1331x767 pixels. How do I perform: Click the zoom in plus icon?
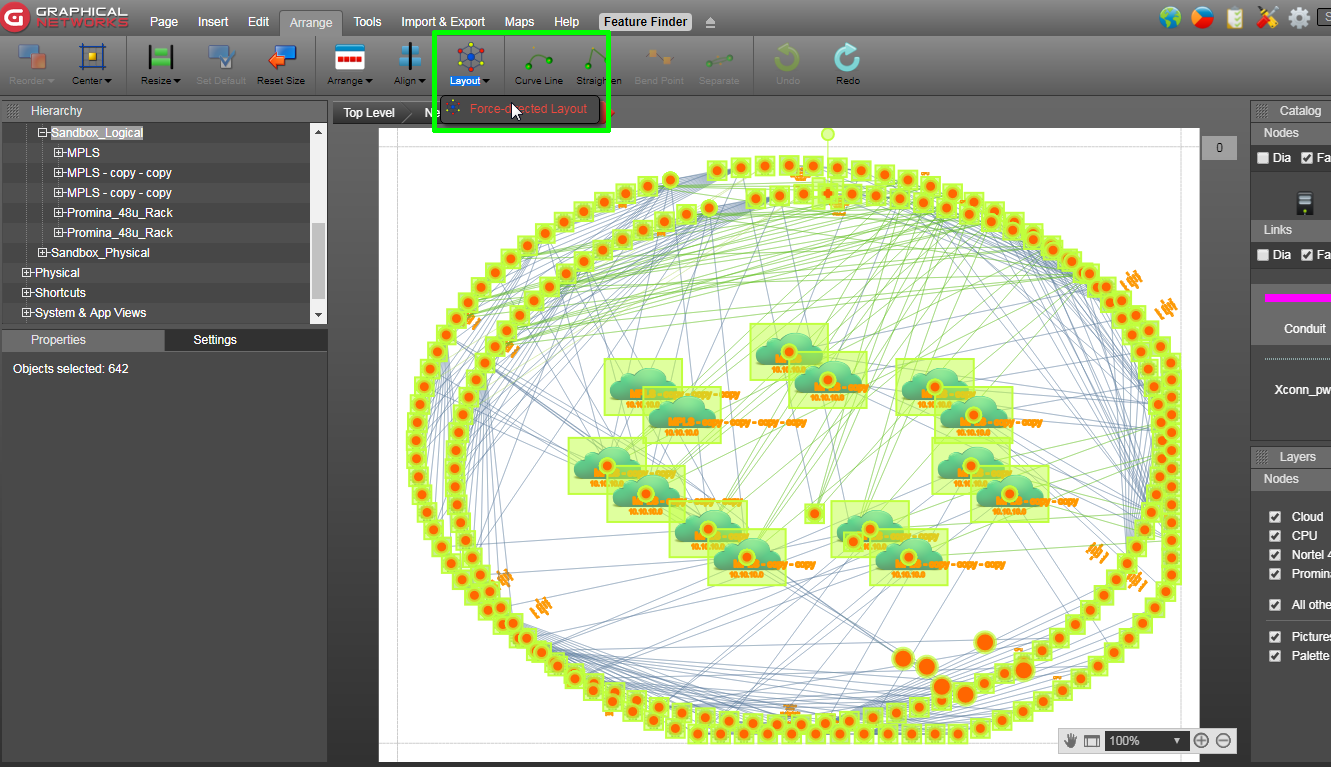coord(1201,741)
